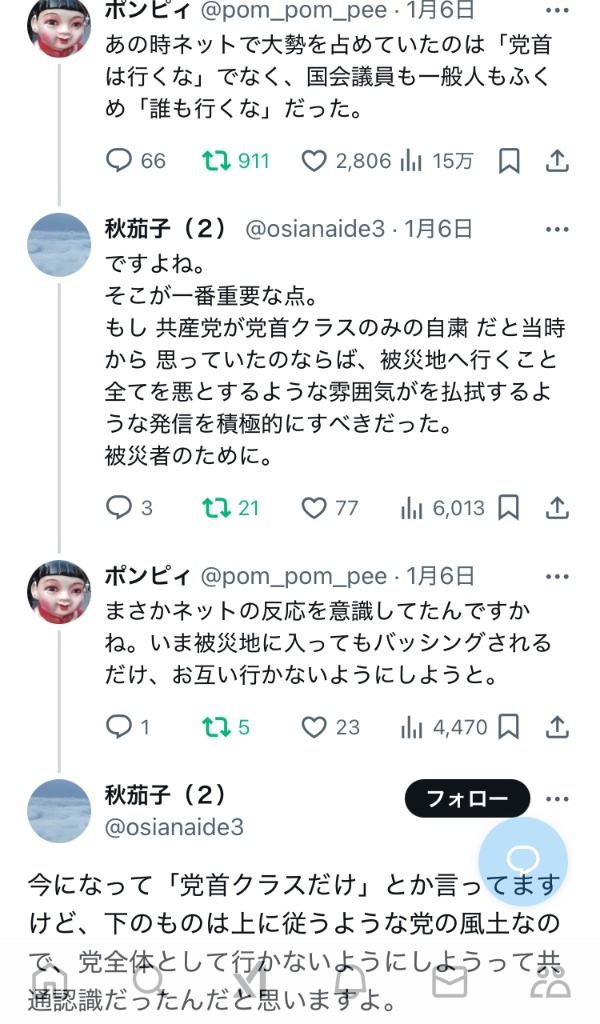Bookmark the first tweet with 15万 views
Viewport: 600px width, 1024px height.
(508, 160)
